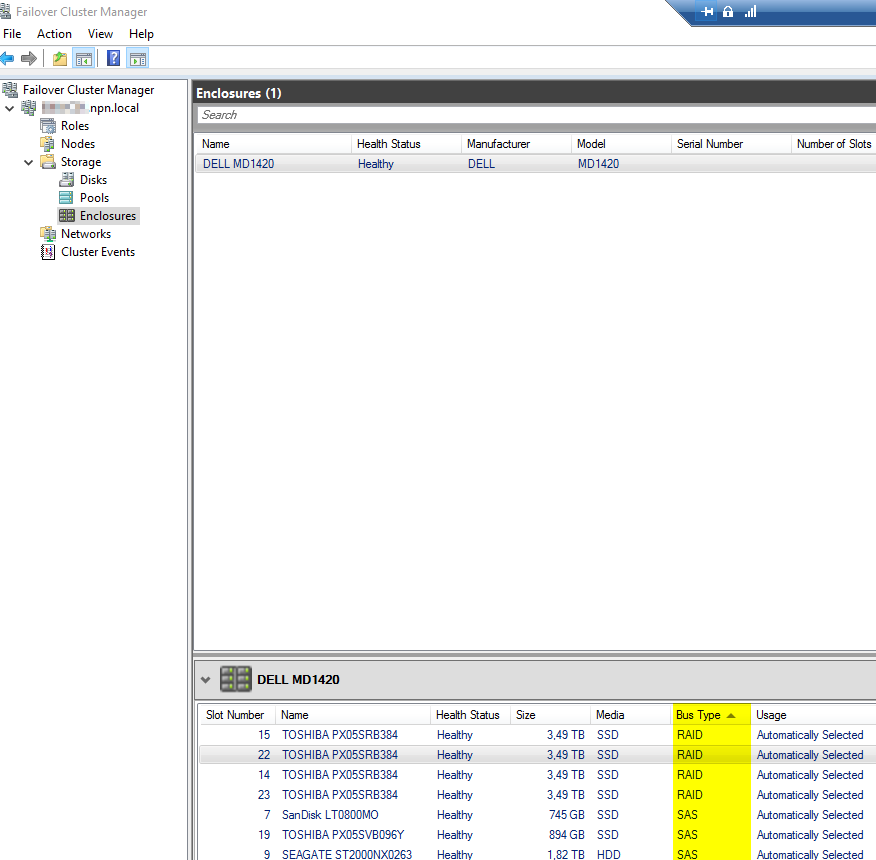Screen dimensions: 876x860
Task: Pin the remote connection bar
Action: click(x=708, y=12)
